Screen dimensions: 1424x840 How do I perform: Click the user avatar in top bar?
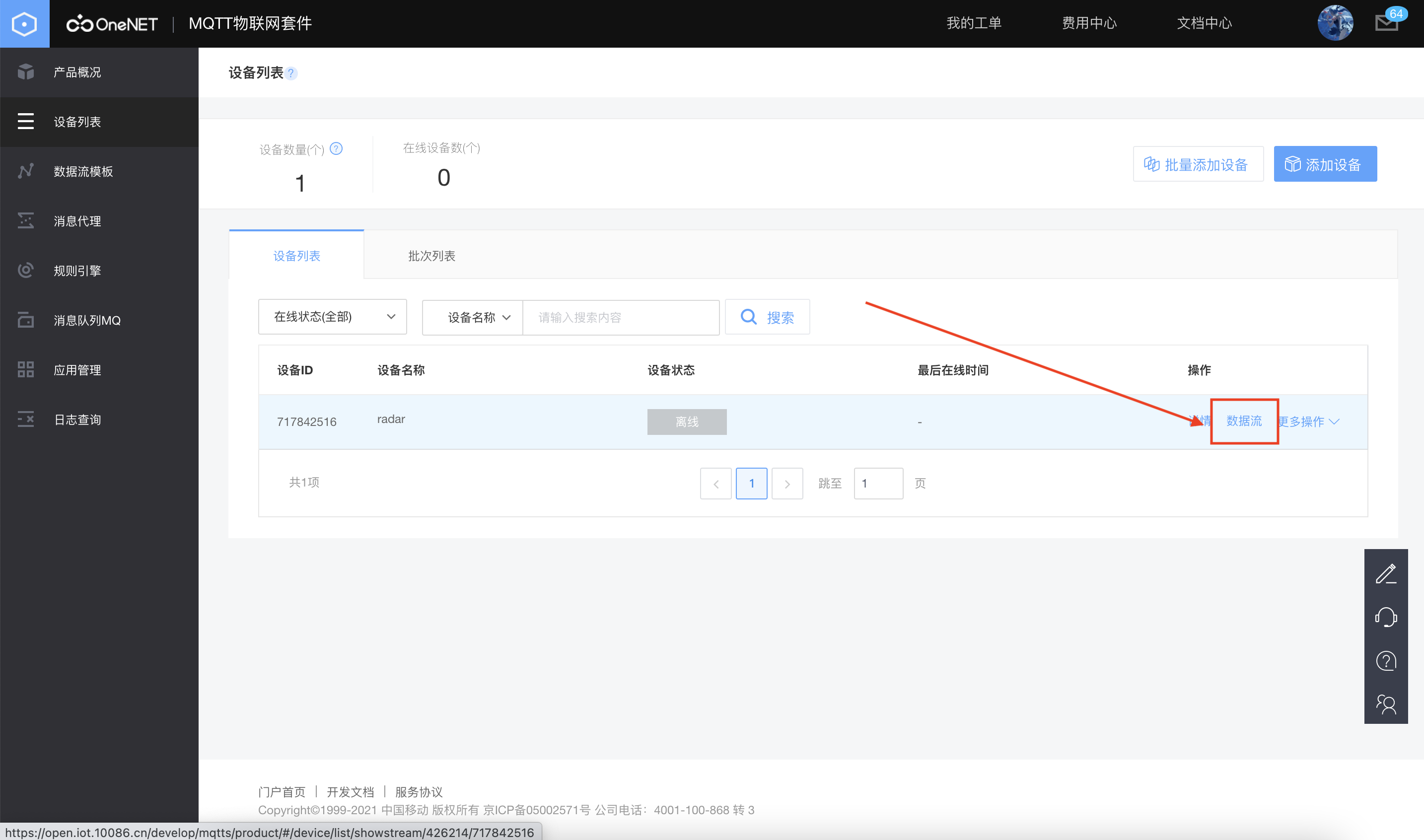[1336, 23]
